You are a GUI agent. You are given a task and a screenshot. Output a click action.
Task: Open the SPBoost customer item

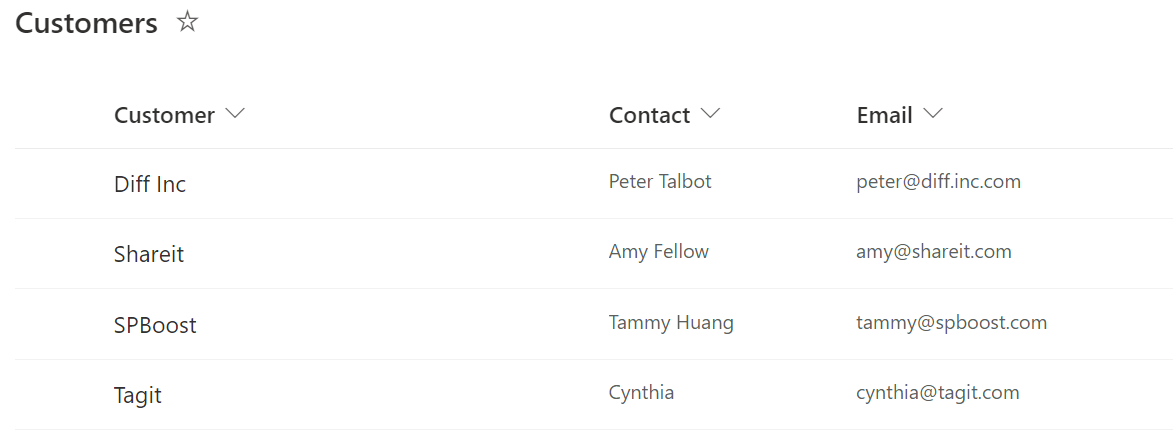155,325
